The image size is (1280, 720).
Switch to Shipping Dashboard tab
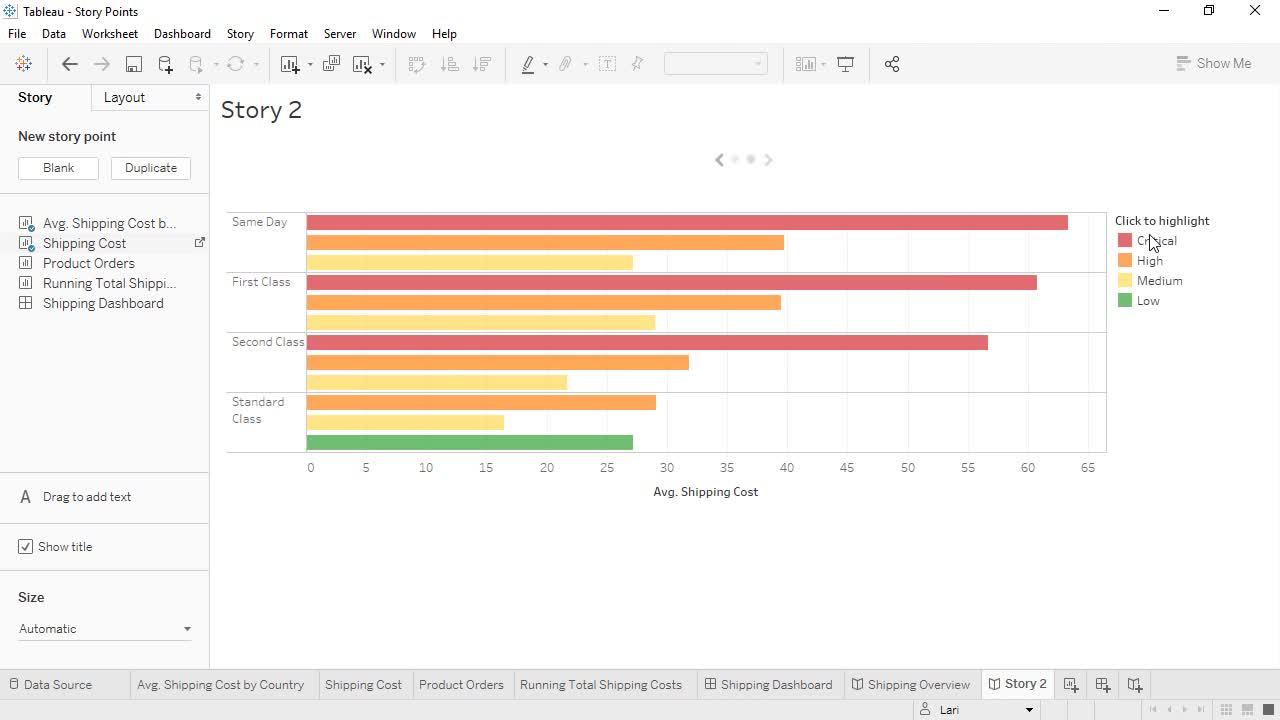[x=768, y=685]
